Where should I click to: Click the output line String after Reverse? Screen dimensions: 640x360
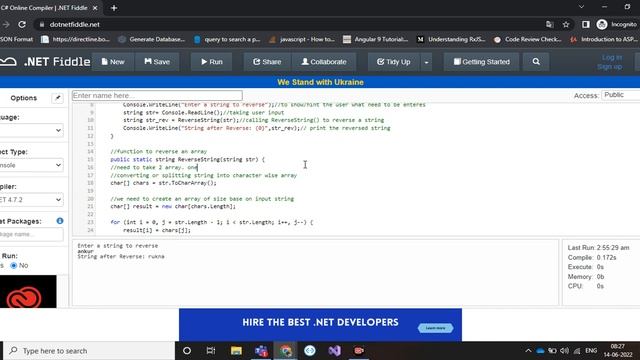tap(121, 256)
